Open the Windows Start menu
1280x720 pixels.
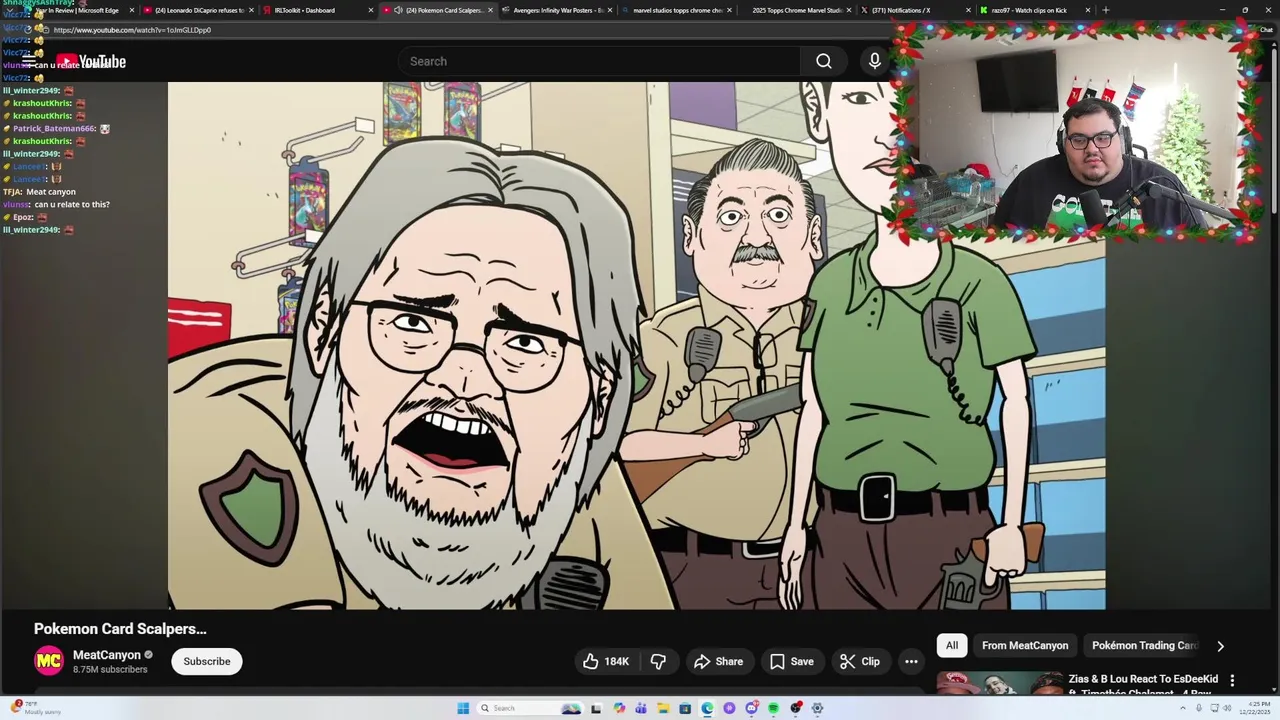click(x=463, y=708)
